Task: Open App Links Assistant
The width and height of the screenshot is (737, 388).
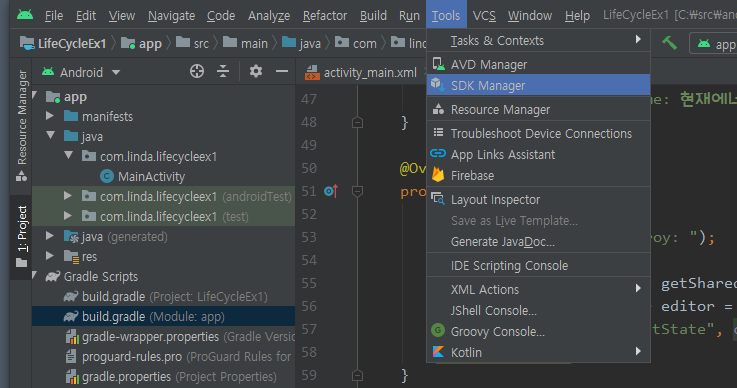Action: coord(538,154)
